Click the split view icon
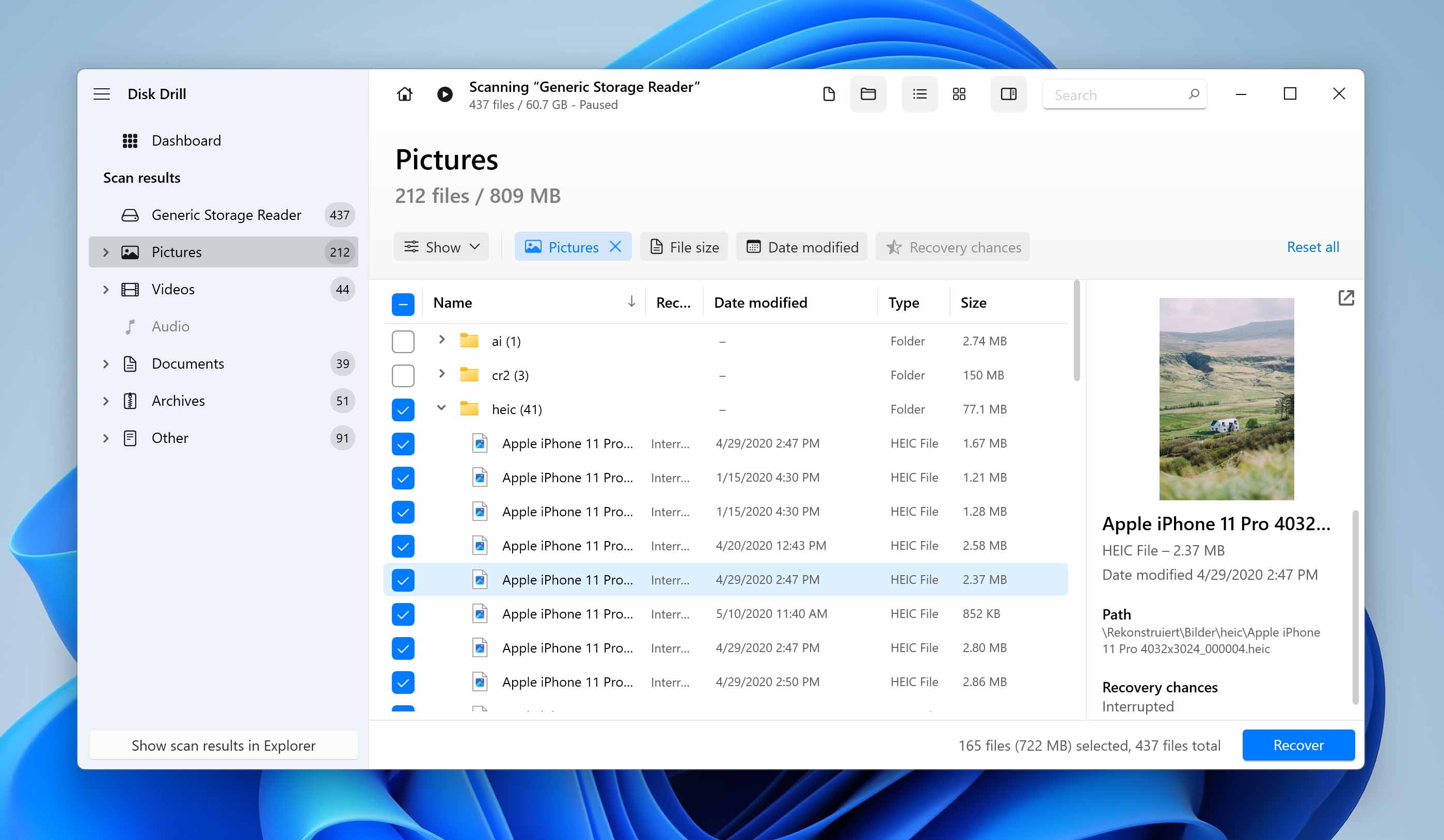The image size is (1444, 840). pyautogui.click(x=1007, y=94)
